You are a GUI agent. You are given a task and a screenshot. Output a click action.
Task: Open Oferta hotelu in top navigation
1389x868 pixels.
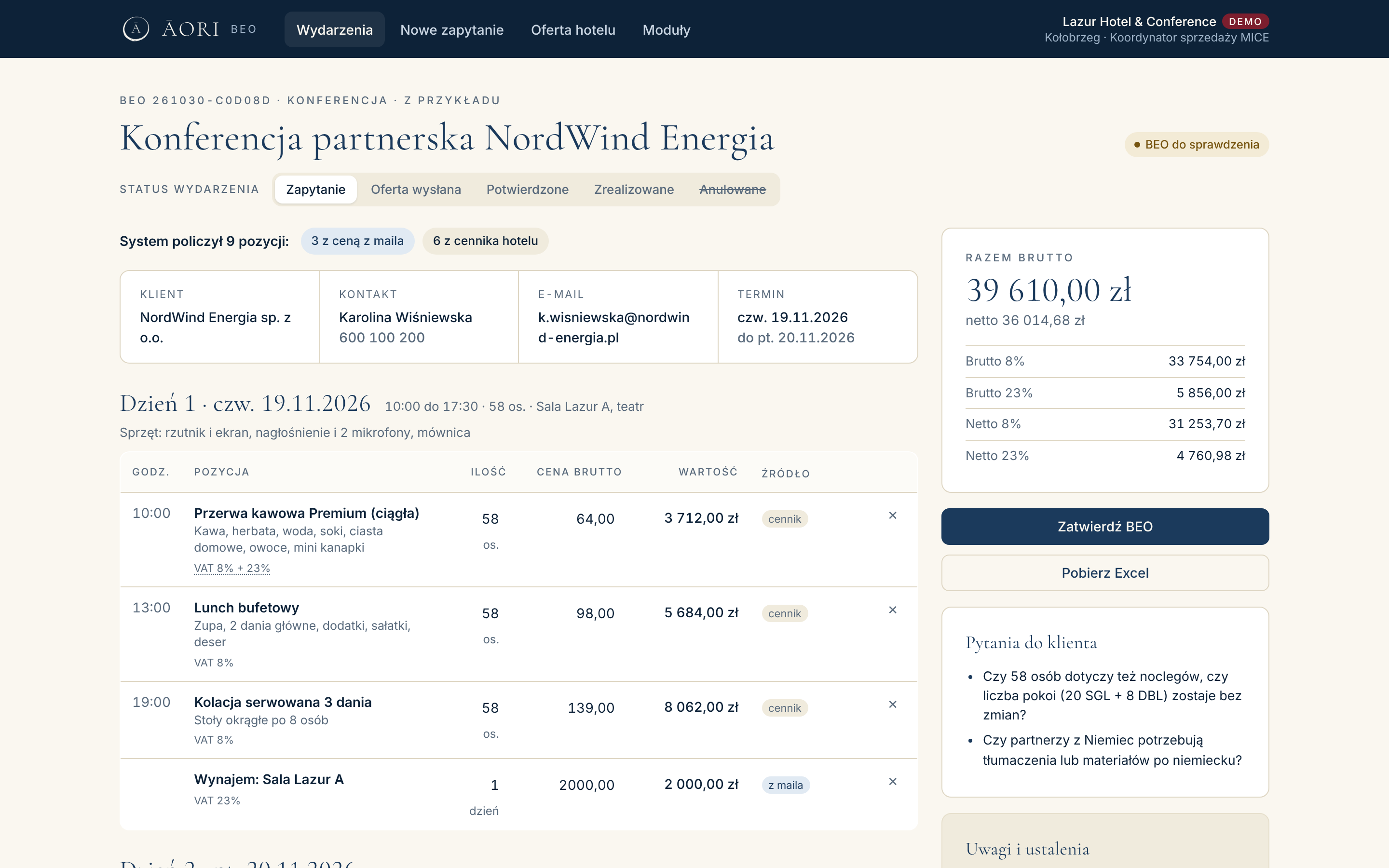(573, 30)
